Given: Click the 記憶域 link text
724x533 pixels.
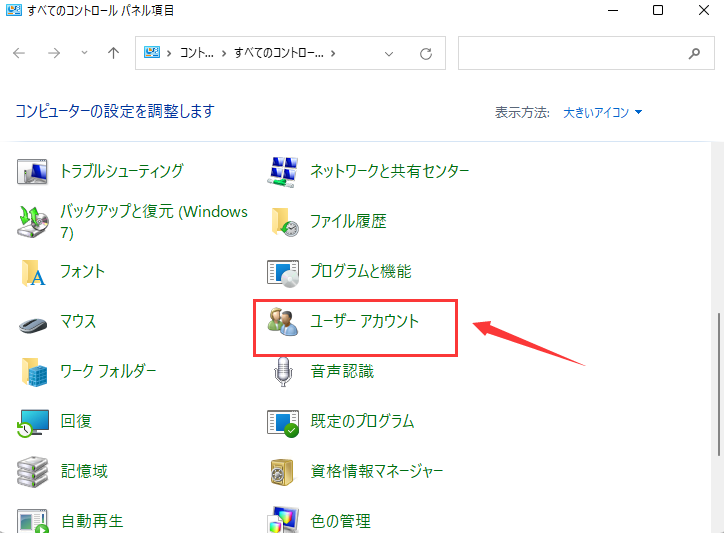Looking at the screenshot, I should click(x=84, y=471).
